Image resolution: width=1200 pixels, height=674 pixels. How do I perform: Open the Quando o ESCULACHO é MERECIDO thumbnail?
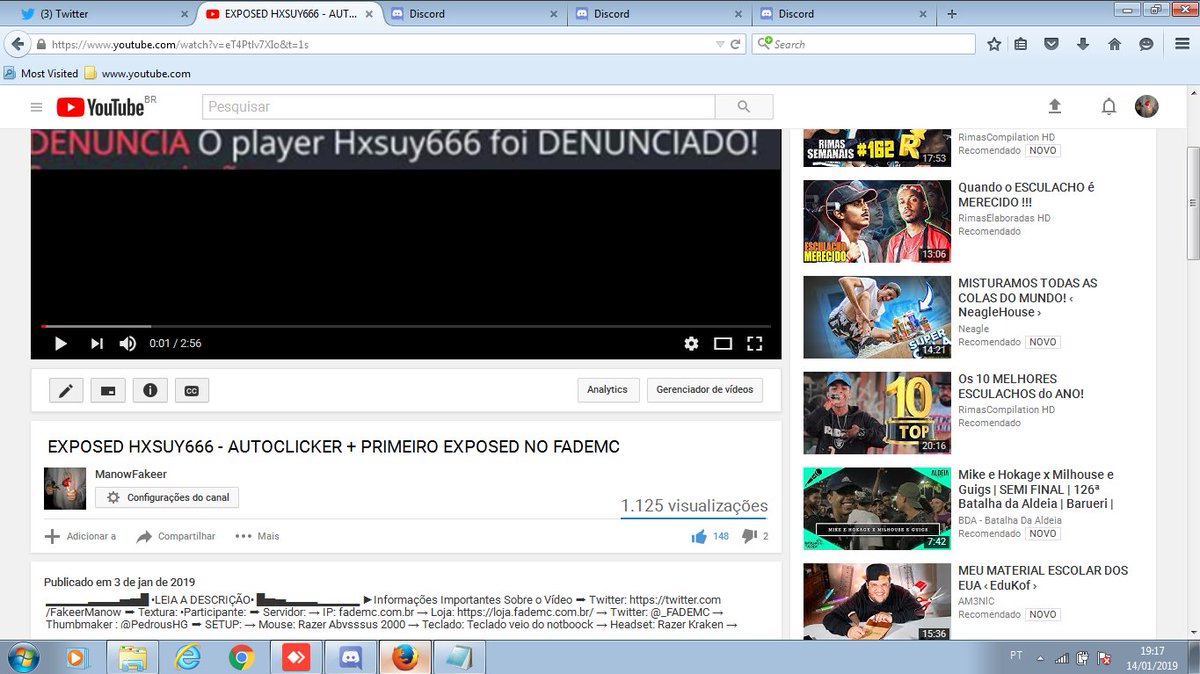[877, 221]
